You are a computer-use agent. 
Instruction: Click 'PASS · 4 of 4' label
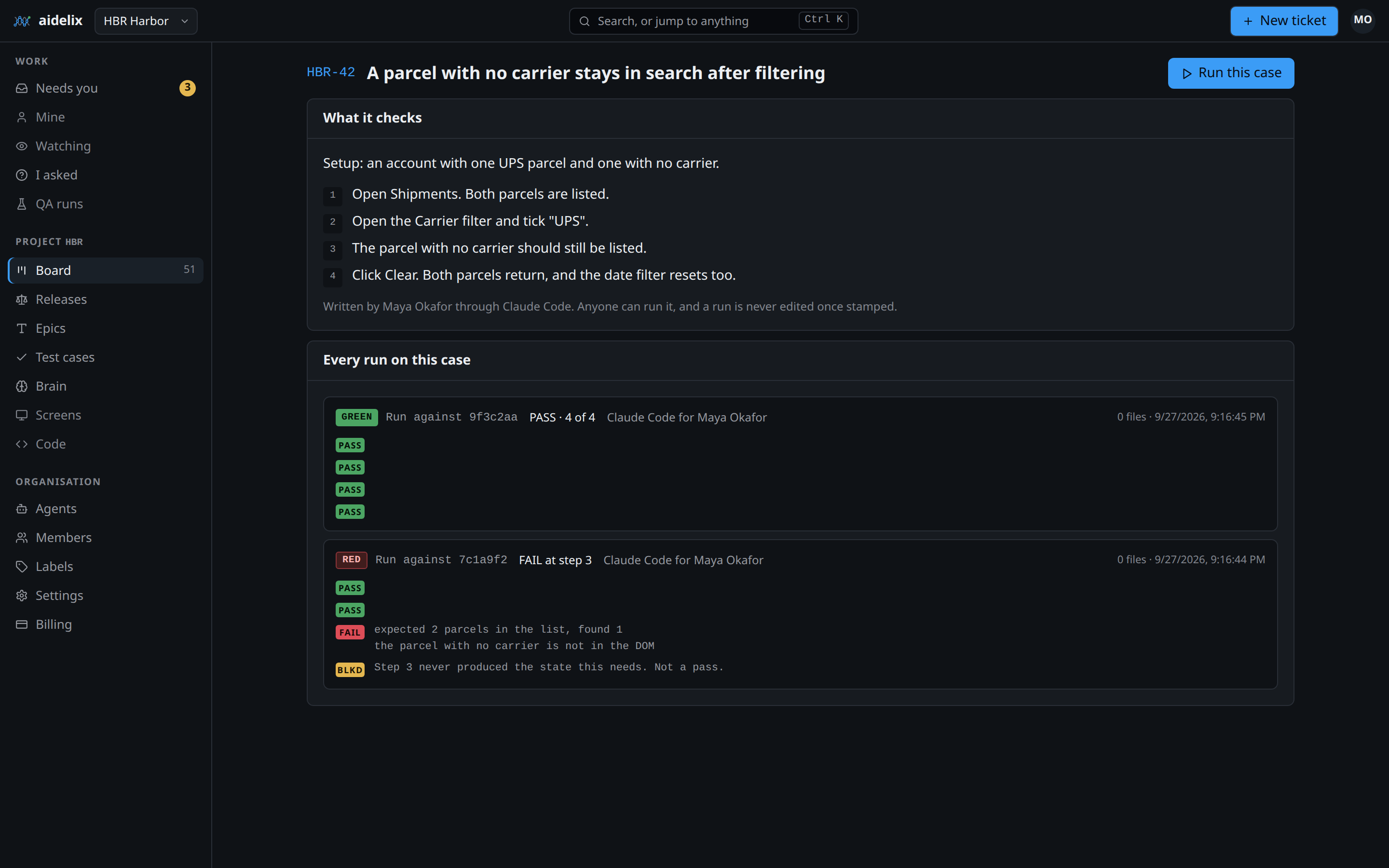click(562, 417)
